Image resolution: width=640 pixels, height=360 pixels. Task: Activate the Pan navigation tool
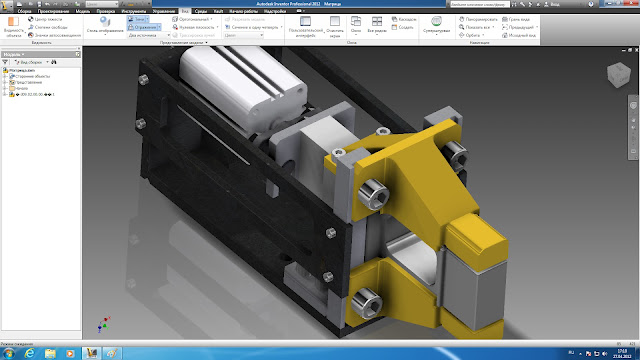tap(478, 19)
